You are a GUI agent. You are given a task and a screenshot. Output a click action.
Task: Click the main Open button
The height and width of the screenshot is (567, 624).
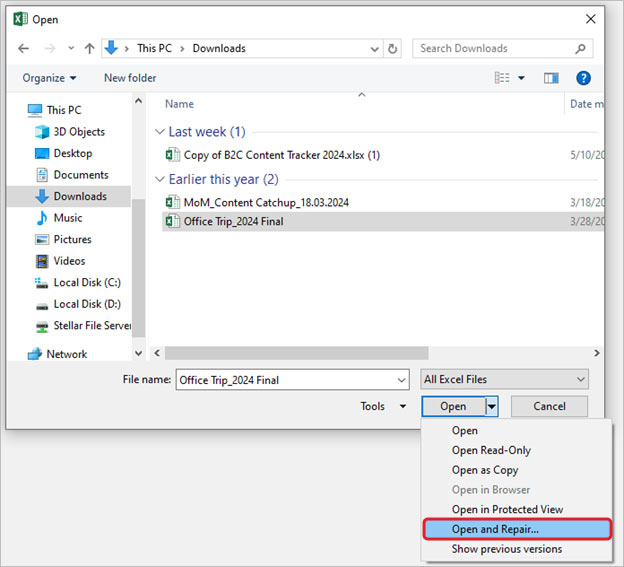453,406
